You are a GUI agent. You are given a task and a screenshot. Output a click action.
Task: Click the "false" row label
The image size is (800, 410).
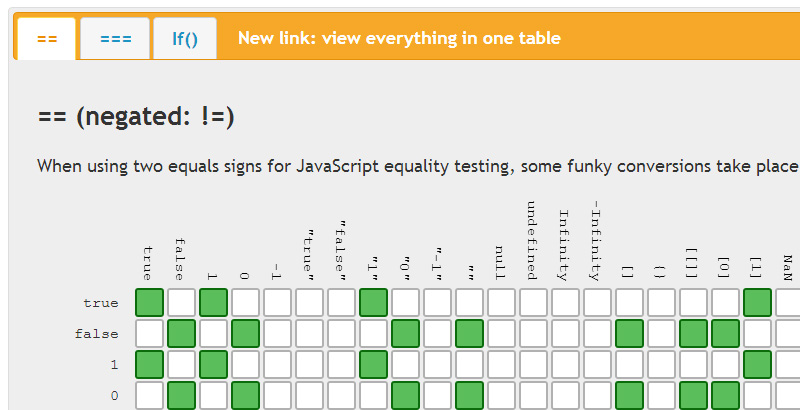(x=97, y=335)
